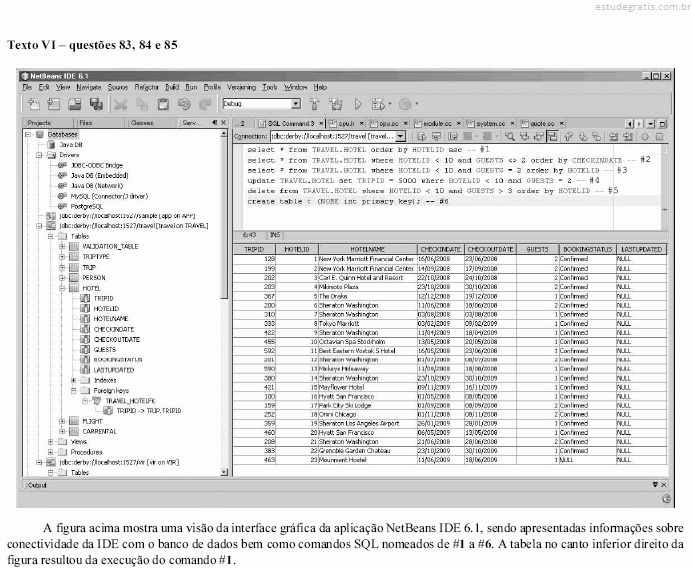Select the TRAVEL_HOTELFK foreign key node
The height and width of the screenshot is (568, 692).
click(130, 401)
